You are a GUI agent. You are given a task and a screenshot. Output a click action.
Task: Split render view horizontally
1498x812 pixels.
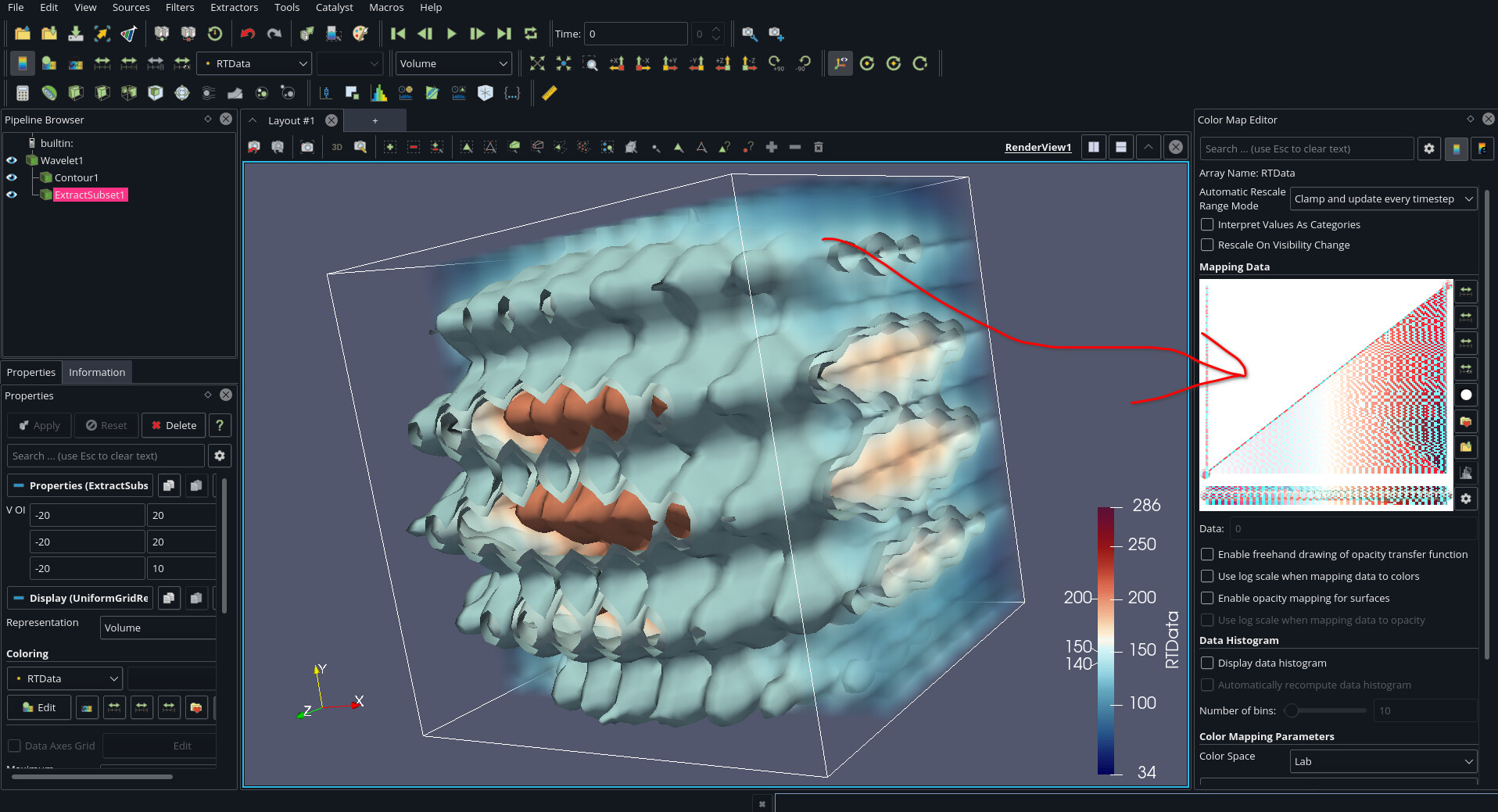click(1094, 147)
